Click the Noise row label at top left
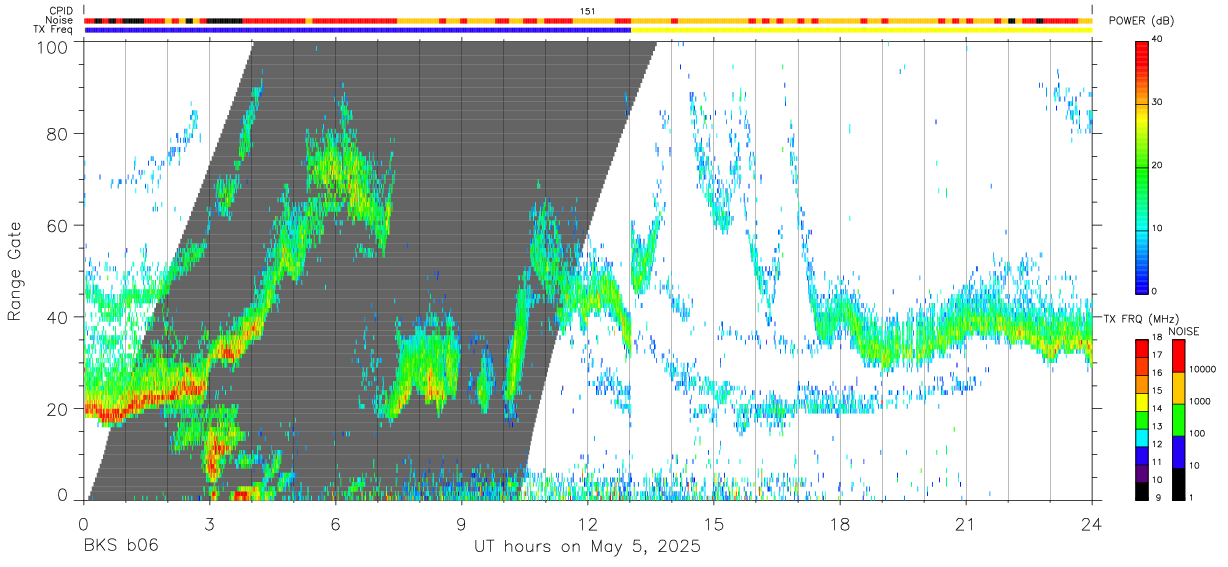The width and height of the screenshot is (1228, 567). (x=60, y=20)
